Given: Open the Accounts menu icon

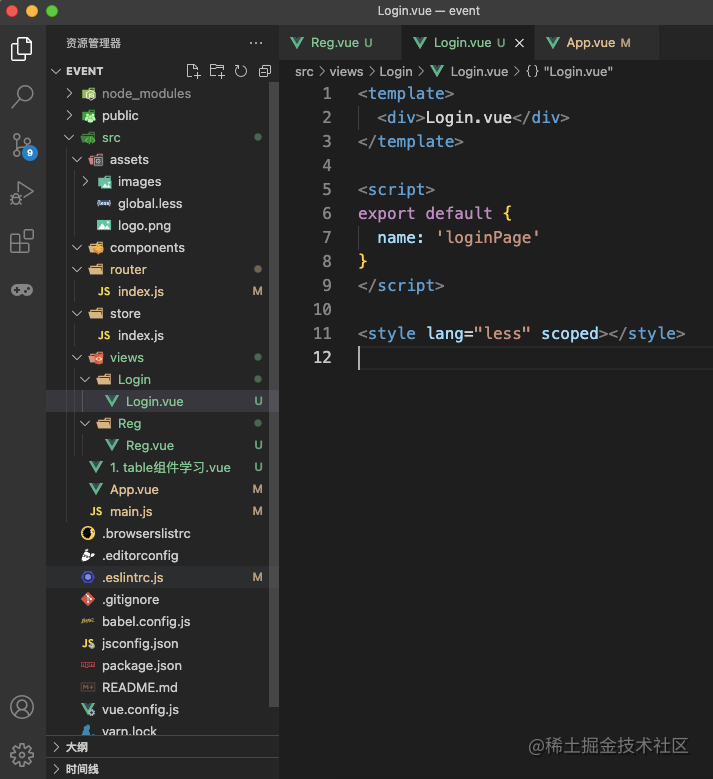Looking at the screenshot, I should click(x=22, y=706).
